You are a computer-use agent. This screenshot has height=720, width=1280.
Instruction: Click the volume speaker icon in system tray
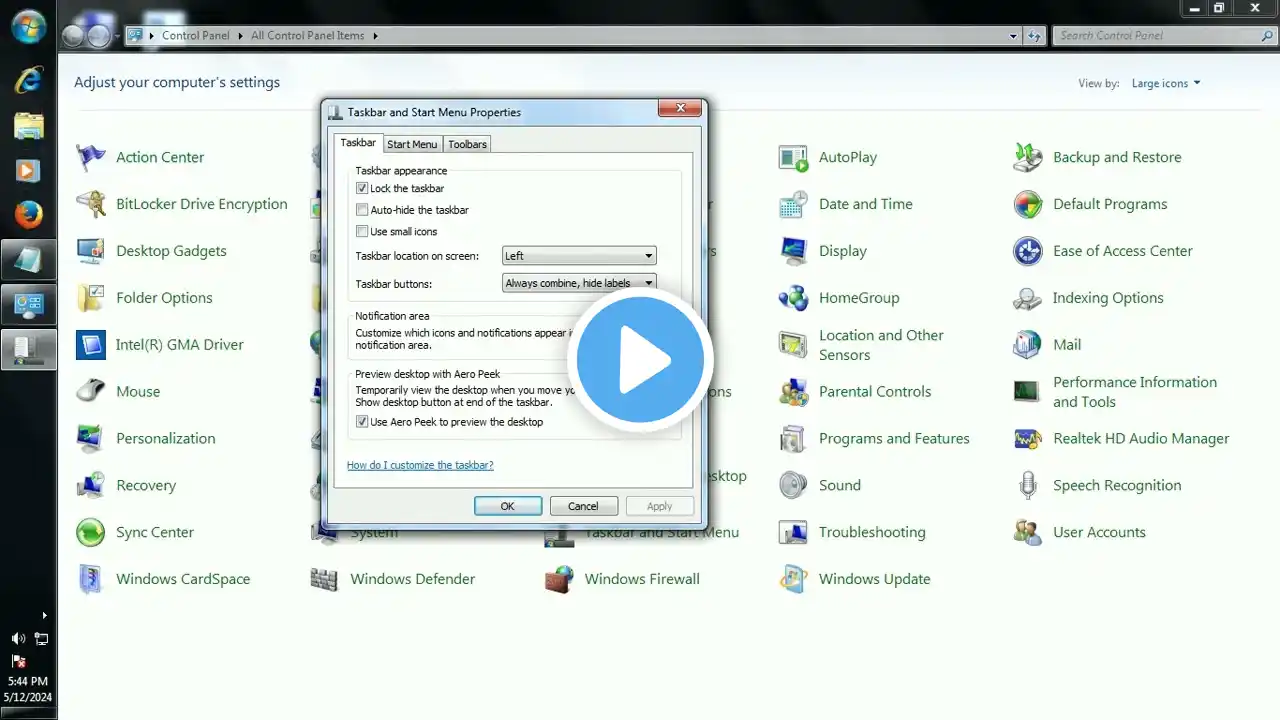17,638
